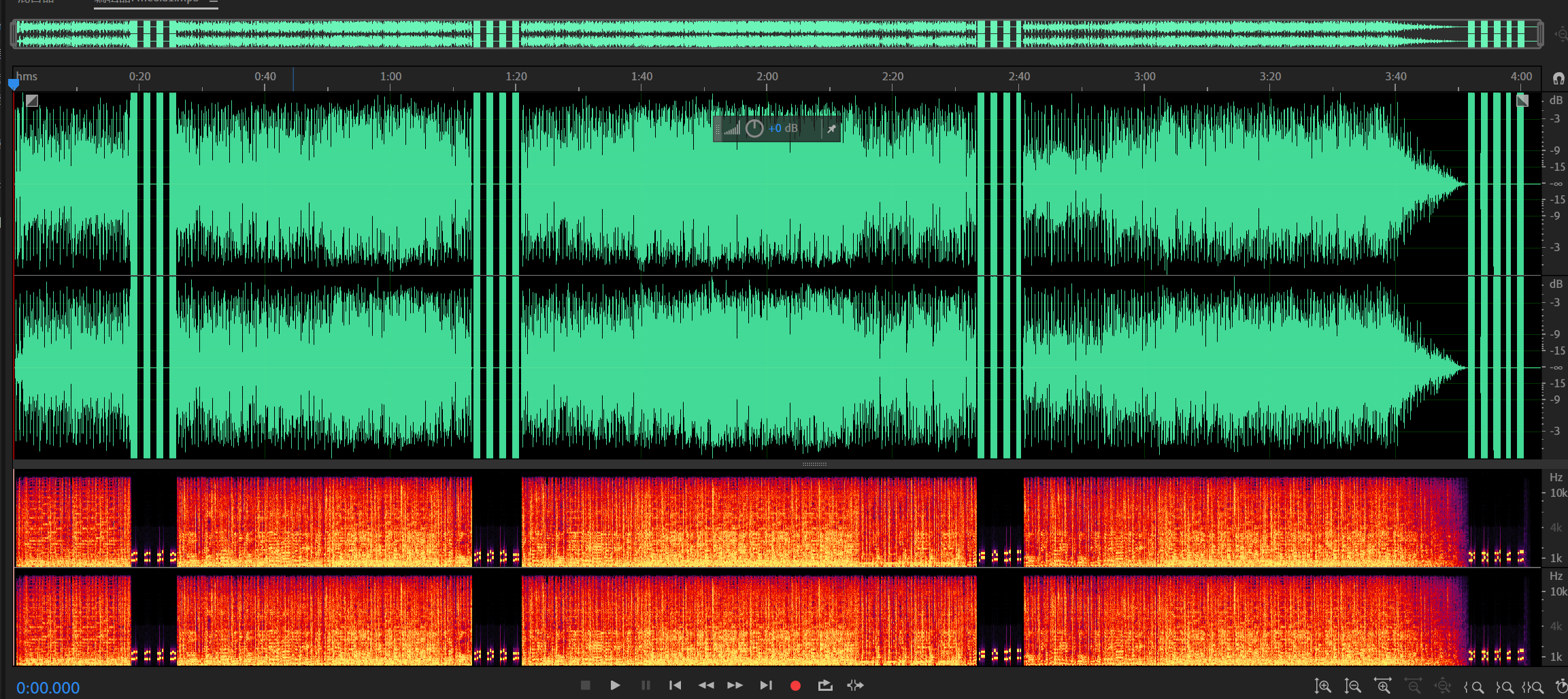Viewport: 1568px width, 699px height.
Task: Click the fade-out handle at waveform end
Action: (x=1522, y=101)
